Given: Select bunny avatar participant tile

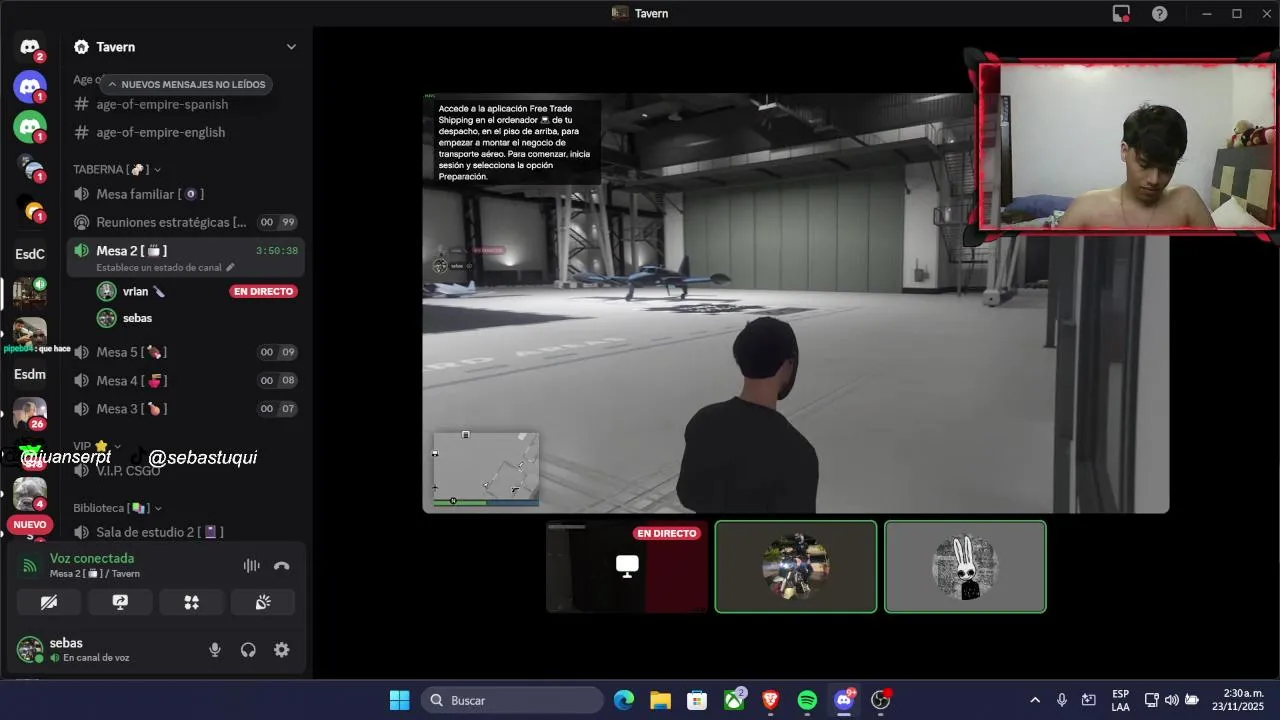Looking at the screenshot, I should tap(965, 566).
